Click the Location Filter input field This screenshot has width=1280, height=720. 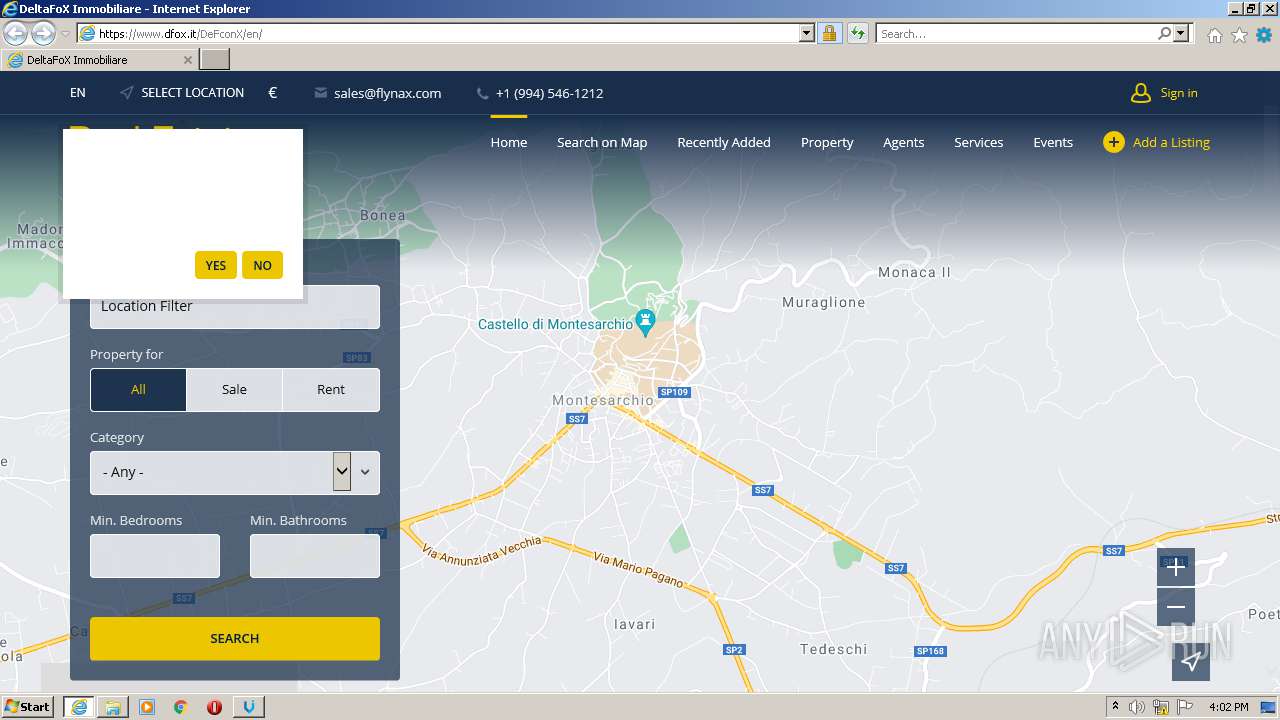pos(235,307)
